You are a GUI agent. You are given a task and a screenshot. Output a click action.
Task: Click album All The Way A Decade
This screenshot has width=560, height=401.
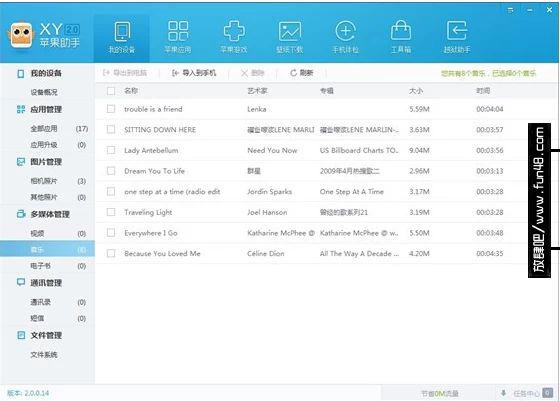[x=359, y=254]
